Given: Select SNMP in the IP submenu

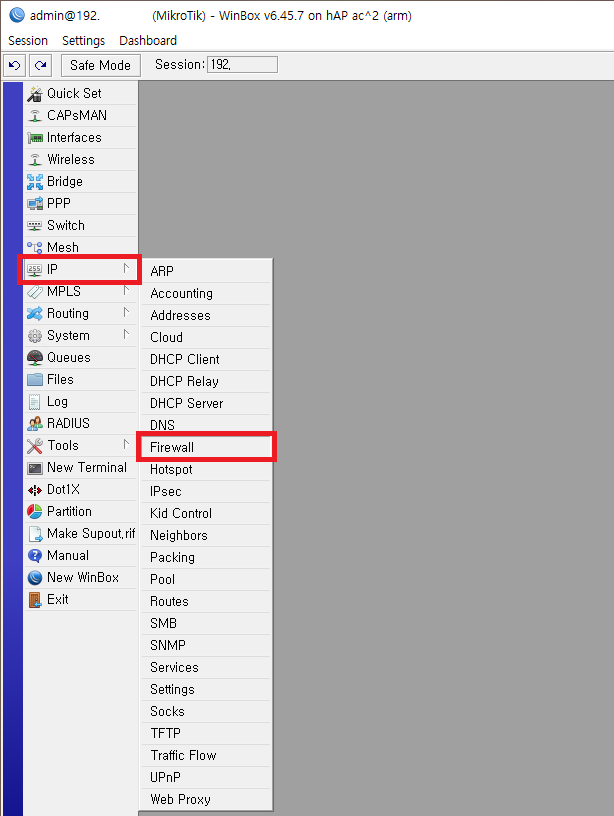Looking at the screenshot, I should 206,645.
